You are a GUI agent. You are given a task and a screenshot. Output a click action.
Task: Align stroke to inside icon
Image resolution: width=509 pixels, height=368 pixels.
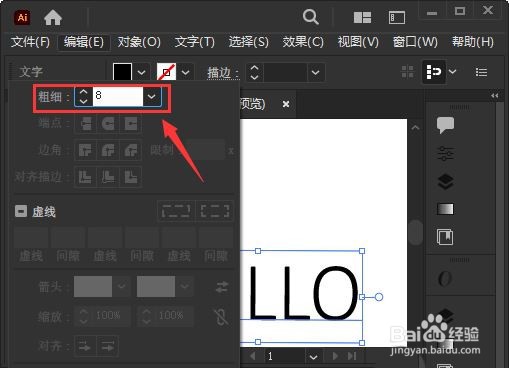tap(108, 177)
